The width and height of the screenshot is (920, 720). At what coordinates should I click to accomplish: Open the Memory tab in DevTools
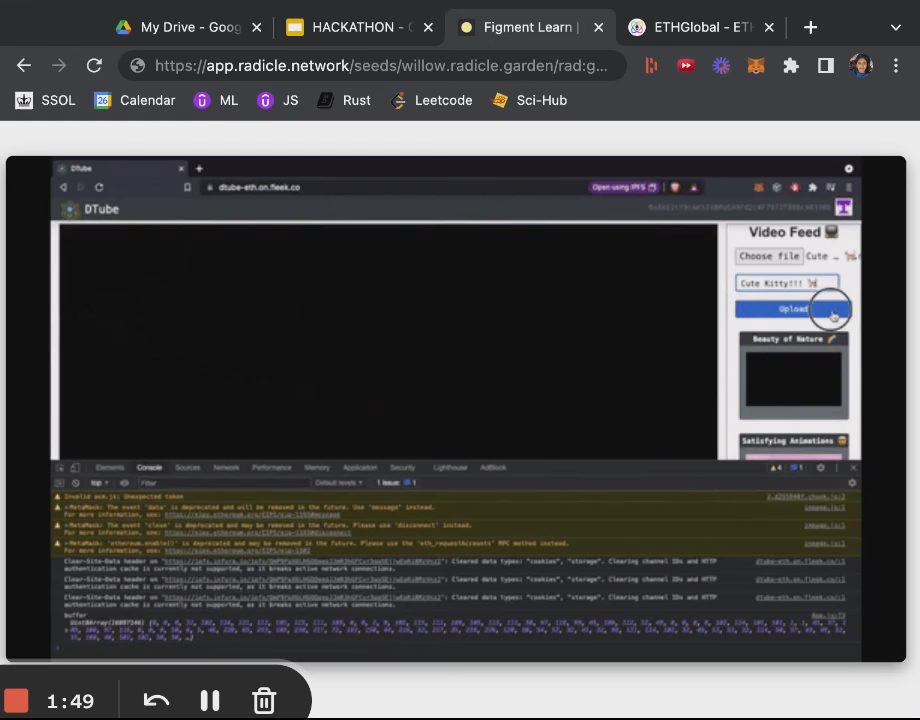(317, 468)
